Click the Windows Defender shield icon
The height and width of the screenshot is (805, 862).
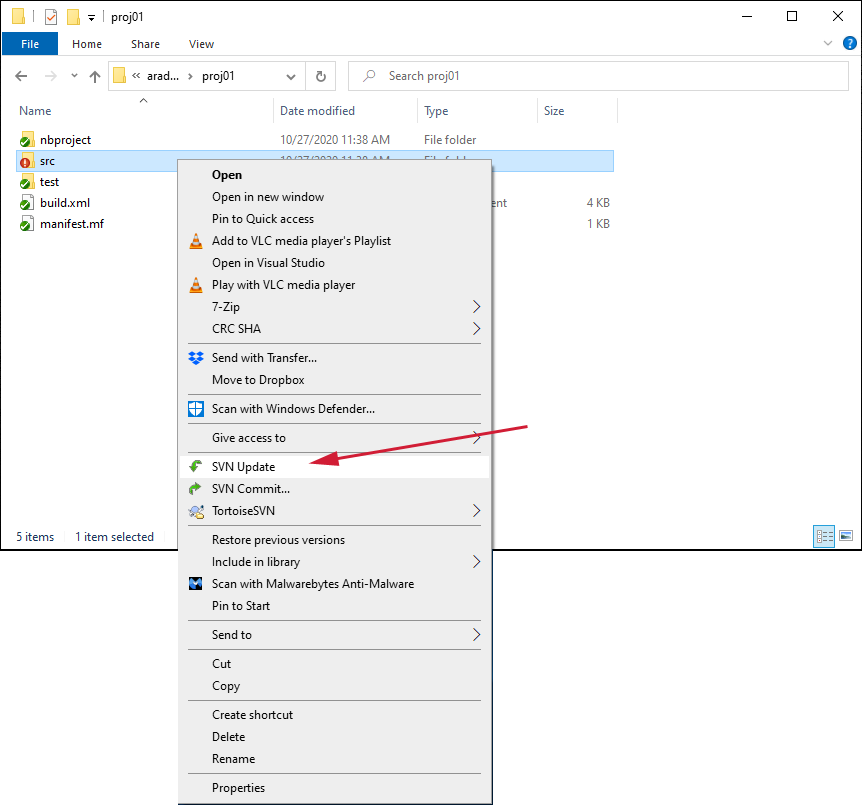tap(195, 409)
